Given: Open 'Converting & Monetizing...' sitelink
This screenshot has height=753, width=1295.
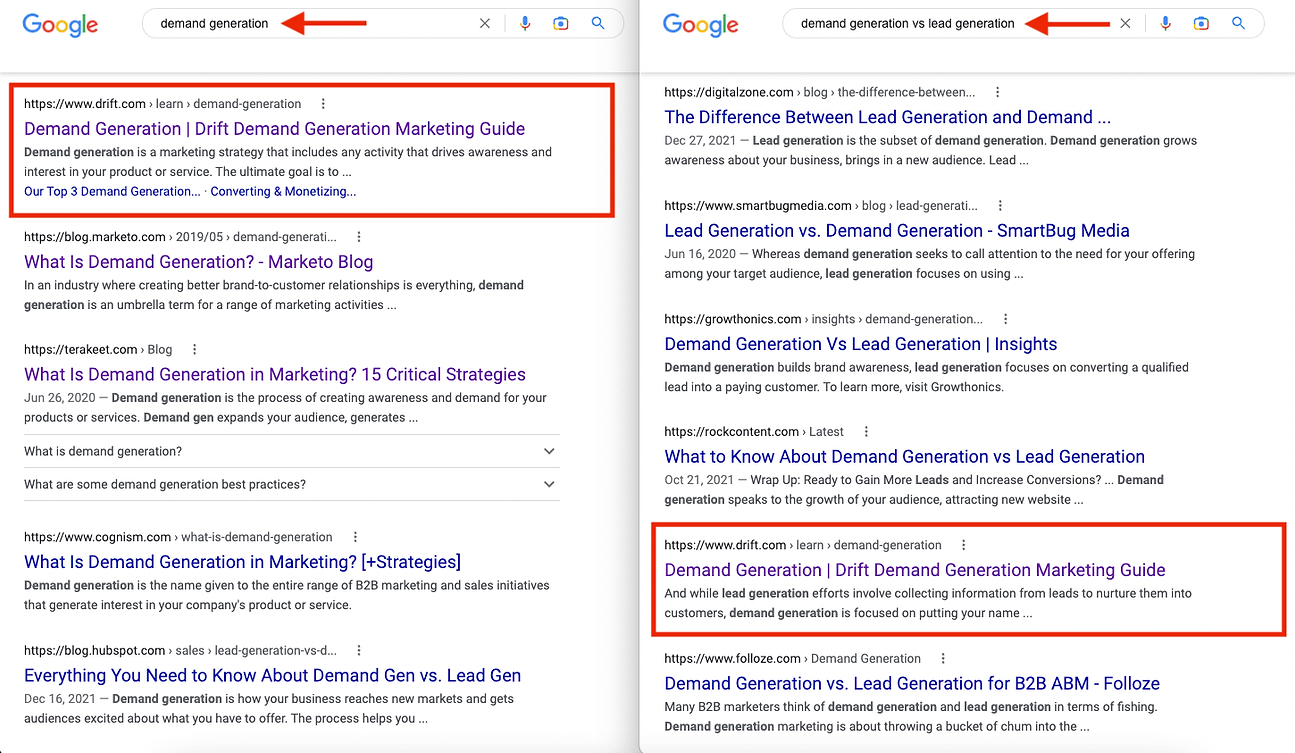Looking at the screenshot, I should (283, 191).
